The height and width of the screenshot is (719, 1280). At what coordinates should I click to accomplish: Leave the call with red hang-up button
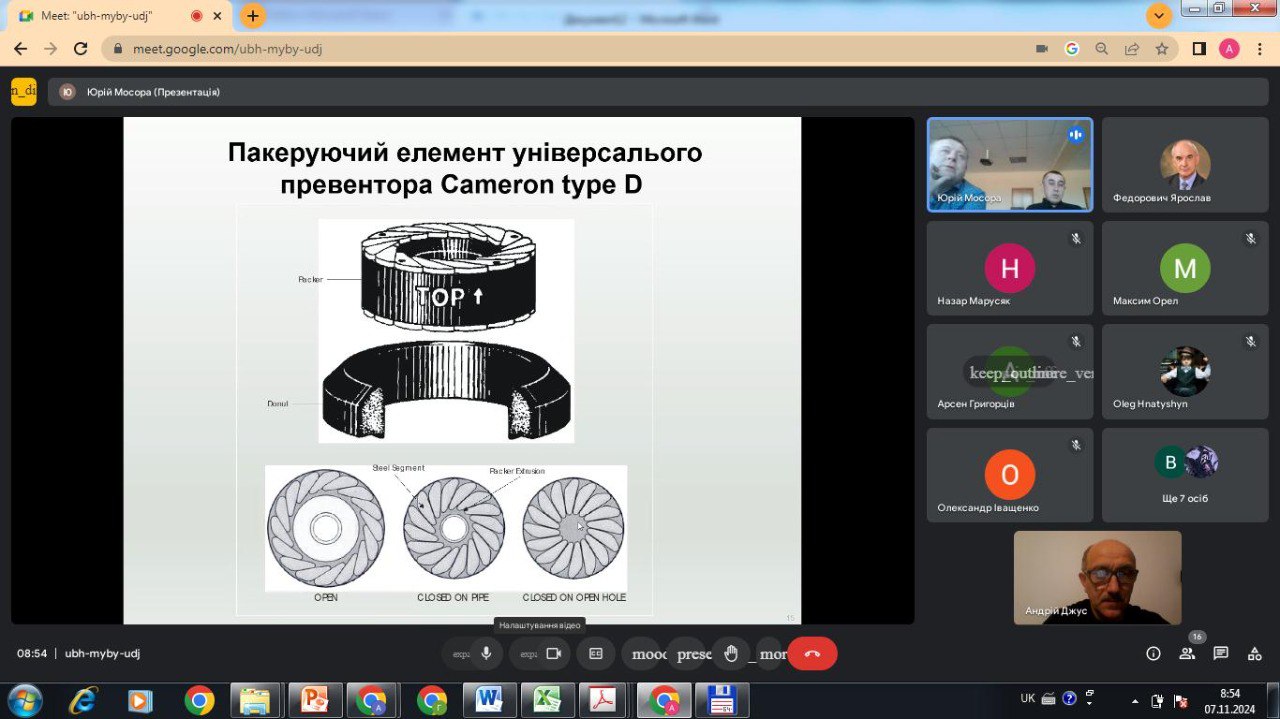point(812,653)
